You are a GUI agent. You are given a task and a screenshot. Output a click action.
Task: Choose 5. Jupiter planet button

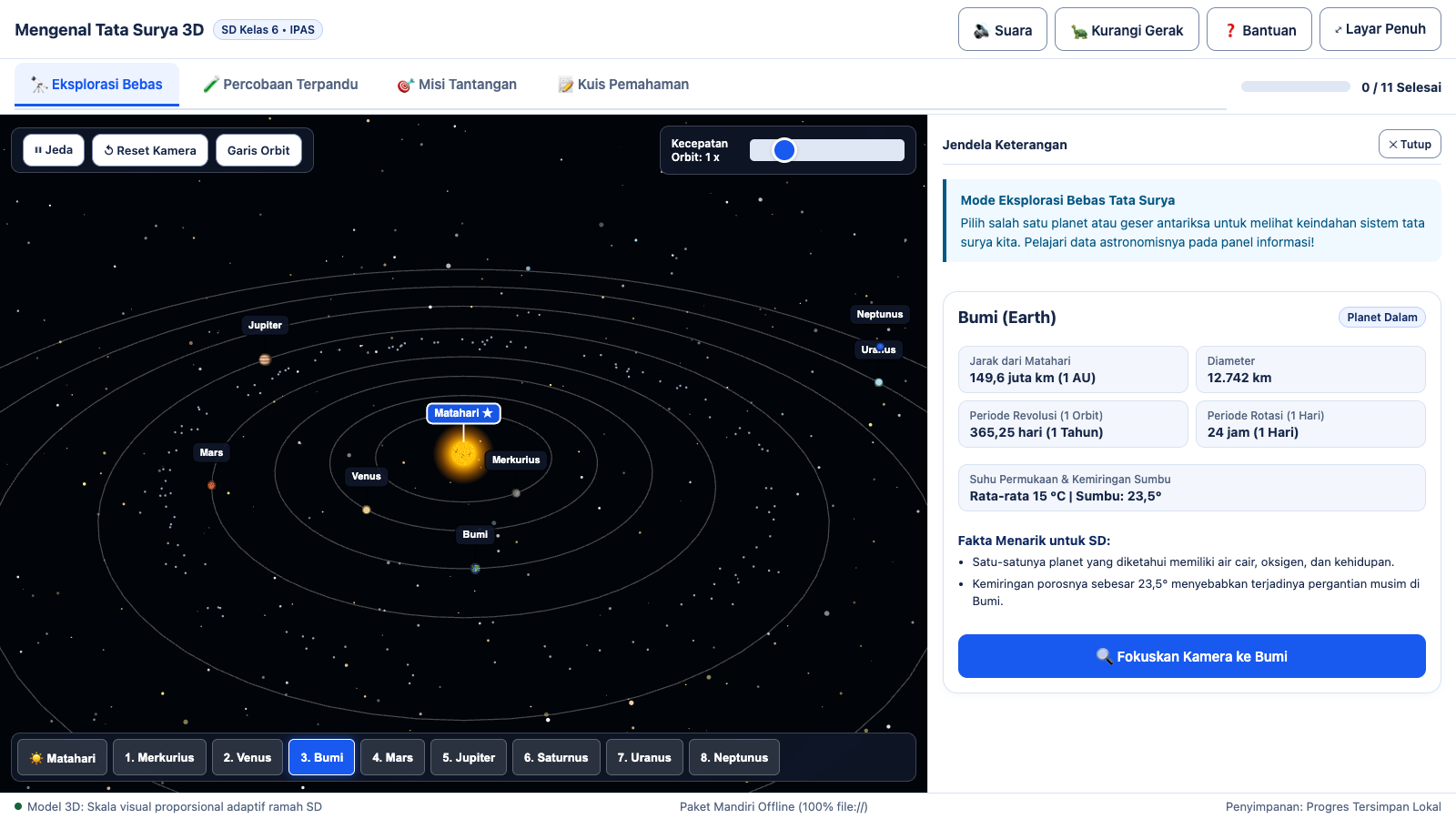(469, 757)
